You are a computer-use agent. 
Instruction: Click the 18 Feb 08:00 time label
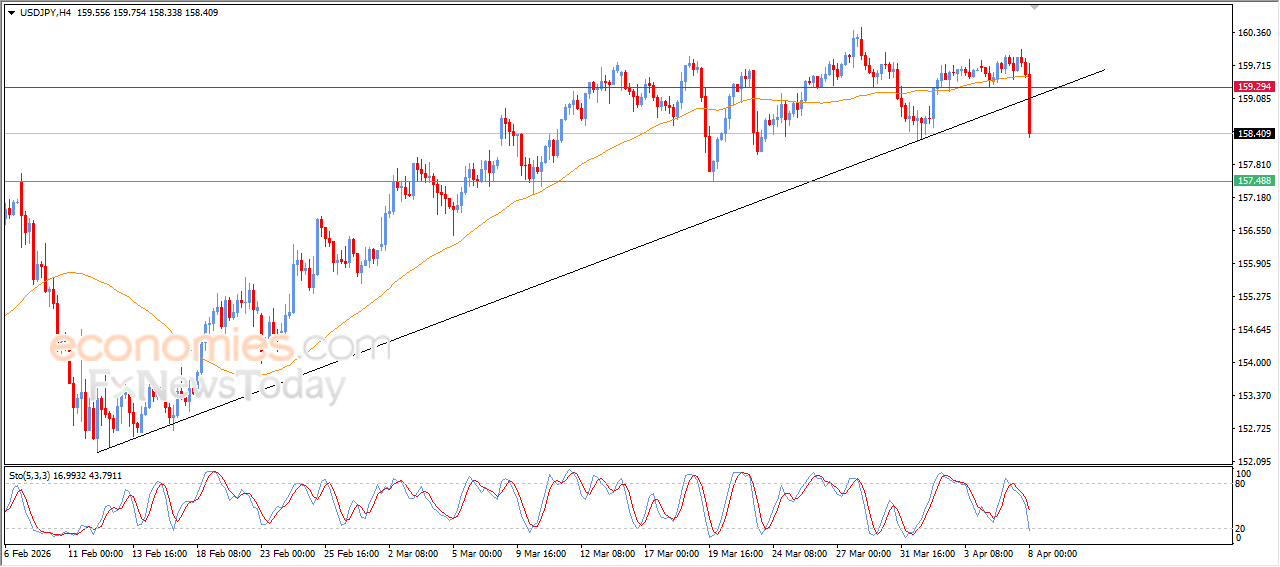[x=222, y=553]
